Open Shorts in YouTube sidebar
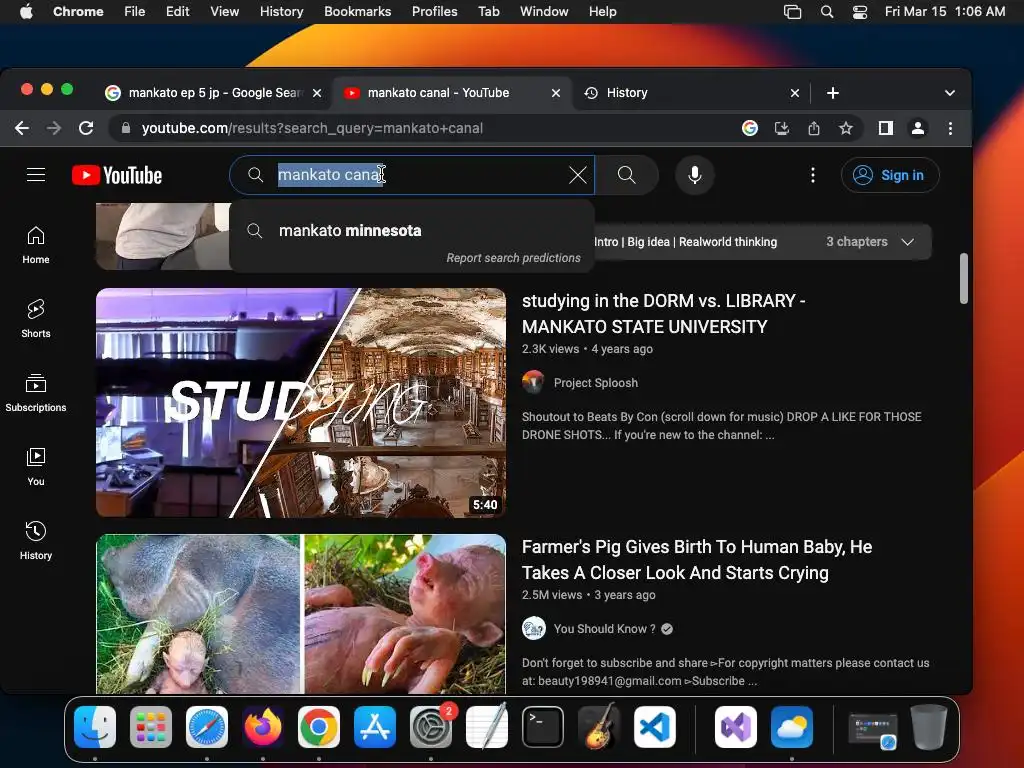The image size is (1024, 768). point(36,319)
